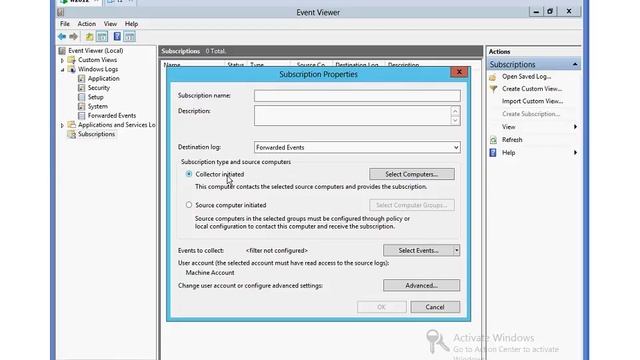Open the View menu in menu bar
640x360 pixels.
[x=110, y=24]
